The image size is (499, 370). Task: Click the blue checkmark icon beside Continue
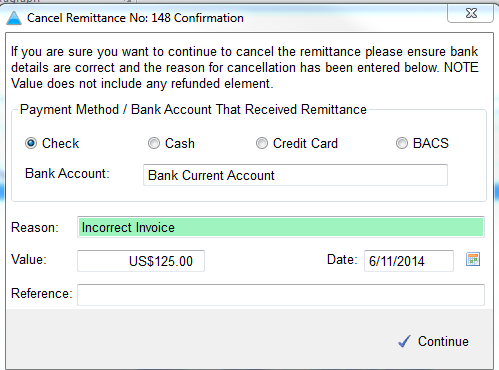tap(404, 341)
